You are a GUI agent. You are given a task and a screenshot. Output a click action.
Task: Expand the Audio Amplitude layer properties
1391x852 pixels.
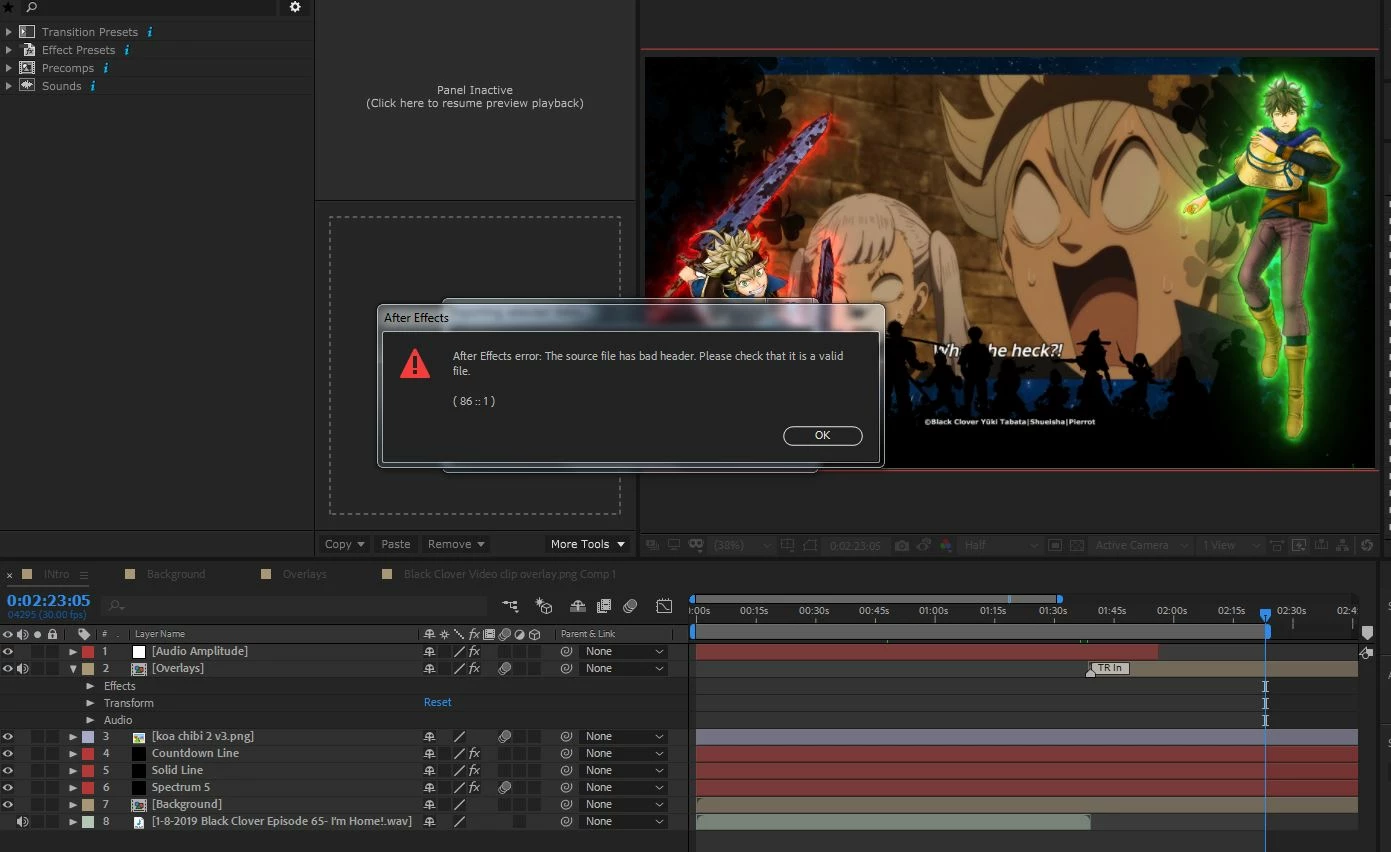(73, 651)
